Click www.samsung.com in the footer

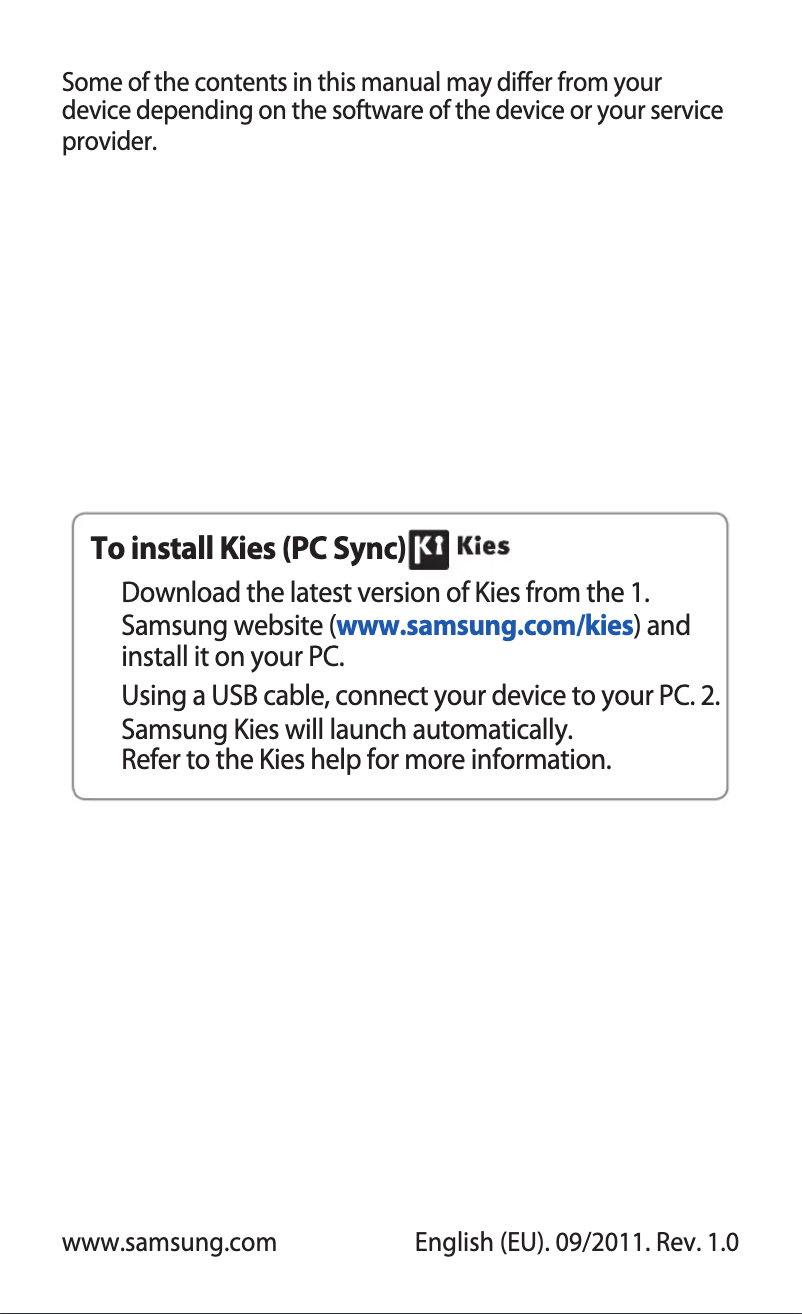point(169,1243)
